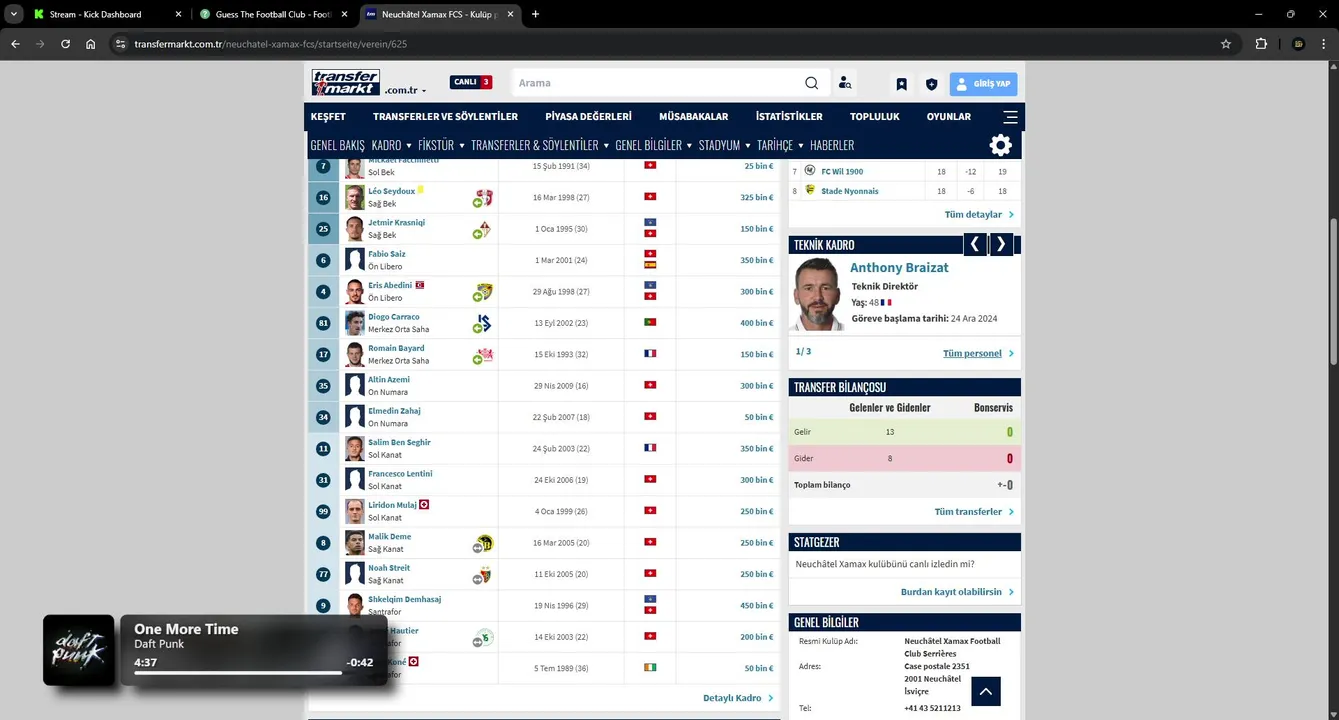Click the Canlı live scores button
This screenshot has height=720, width=1339.
click(471, 82)
